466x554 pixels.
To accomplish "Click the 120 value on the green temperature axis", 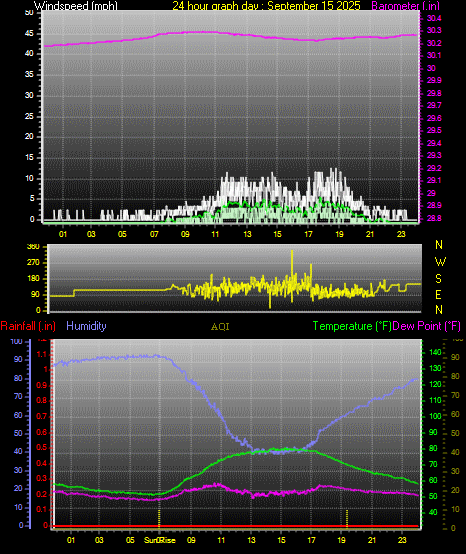I will pos(435,384).
